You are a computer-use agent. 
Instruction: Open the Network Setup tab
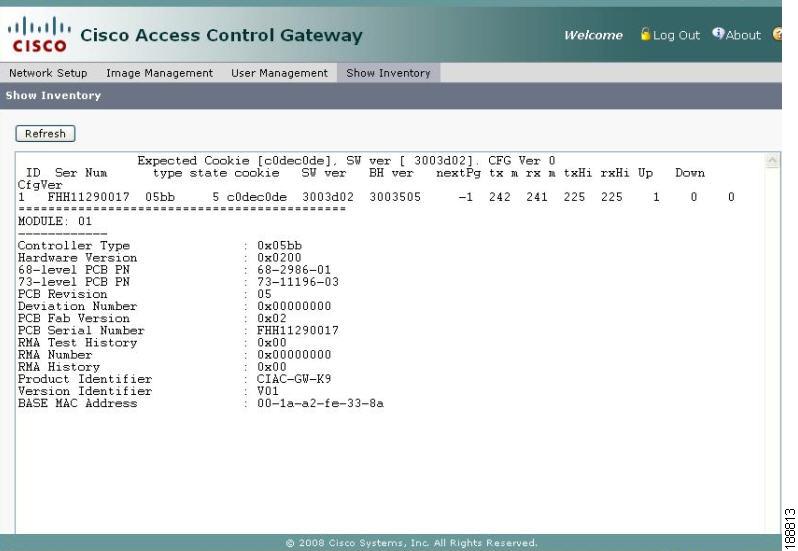pos(48,73)
